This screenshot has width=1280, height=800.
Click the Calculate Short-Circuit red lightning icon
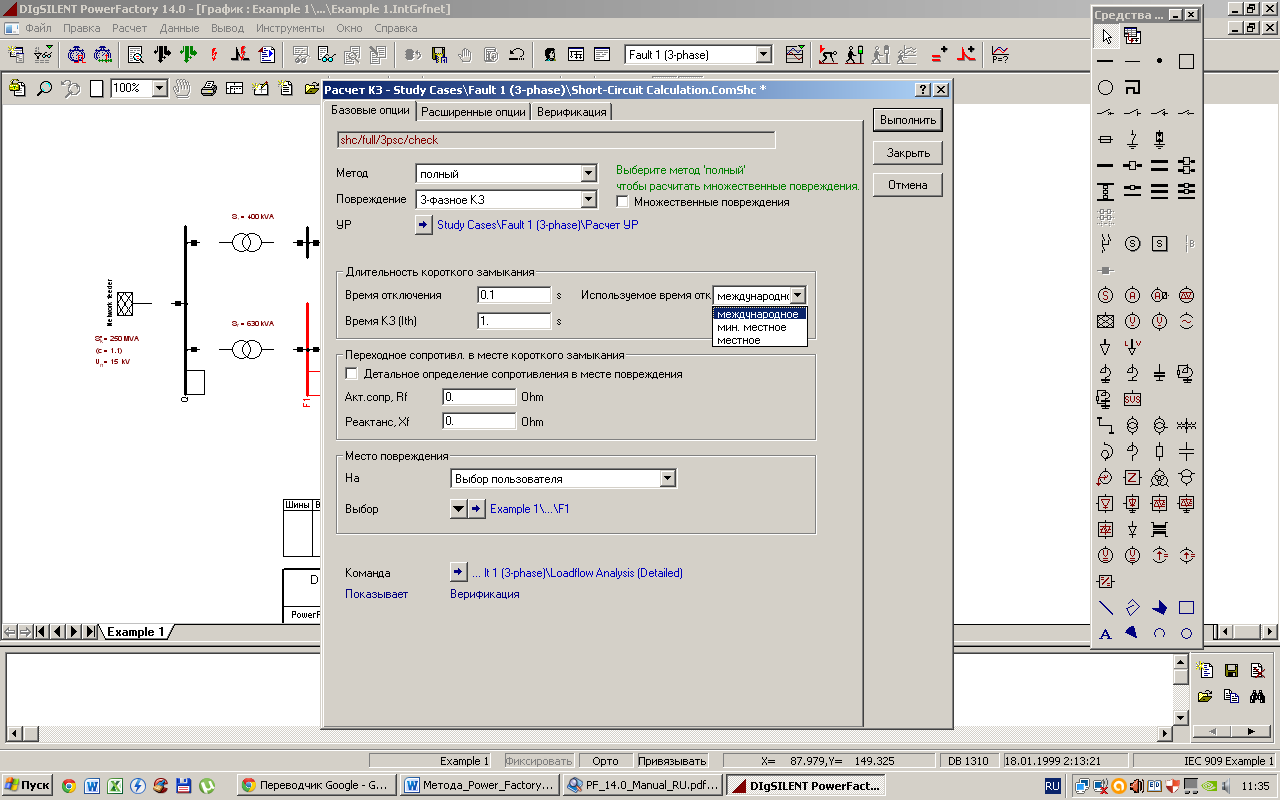(x=214, y=55)
